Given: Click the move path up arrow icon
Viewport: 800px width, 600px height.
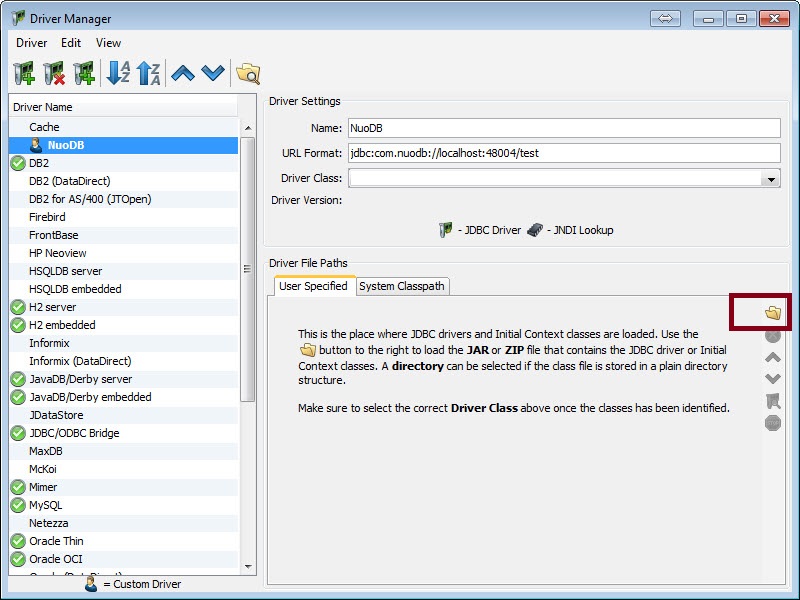Looking at the screenshot, I should coord(773,357).
